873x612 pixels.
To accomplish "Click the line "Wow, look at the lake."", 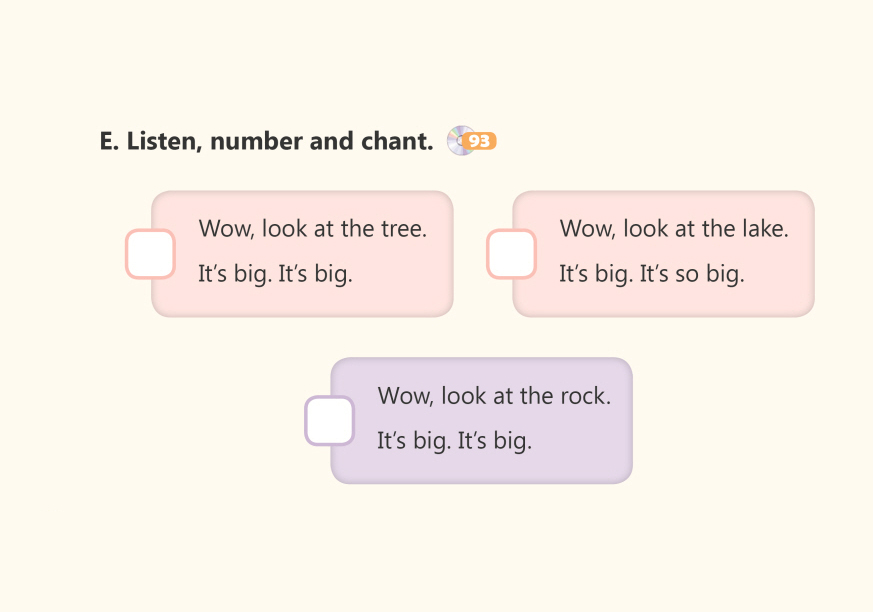I will (673, 229).
